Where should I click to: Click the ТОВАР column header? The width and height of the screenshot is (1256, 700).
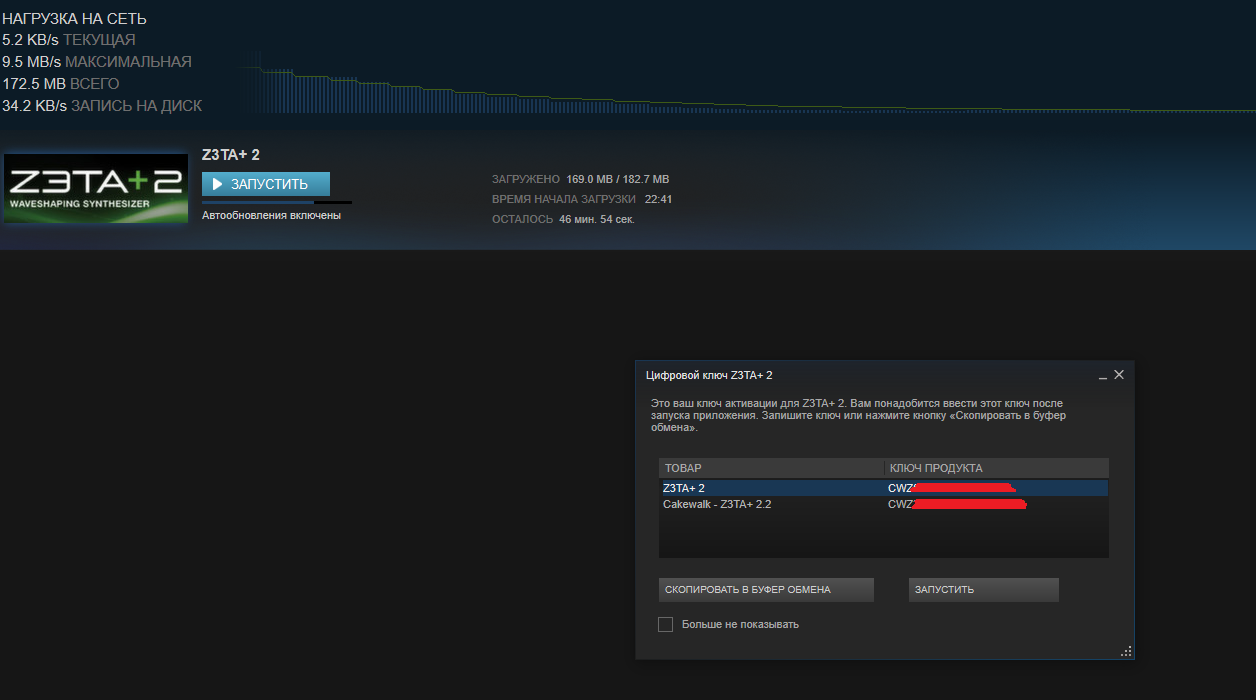point(771,468)
